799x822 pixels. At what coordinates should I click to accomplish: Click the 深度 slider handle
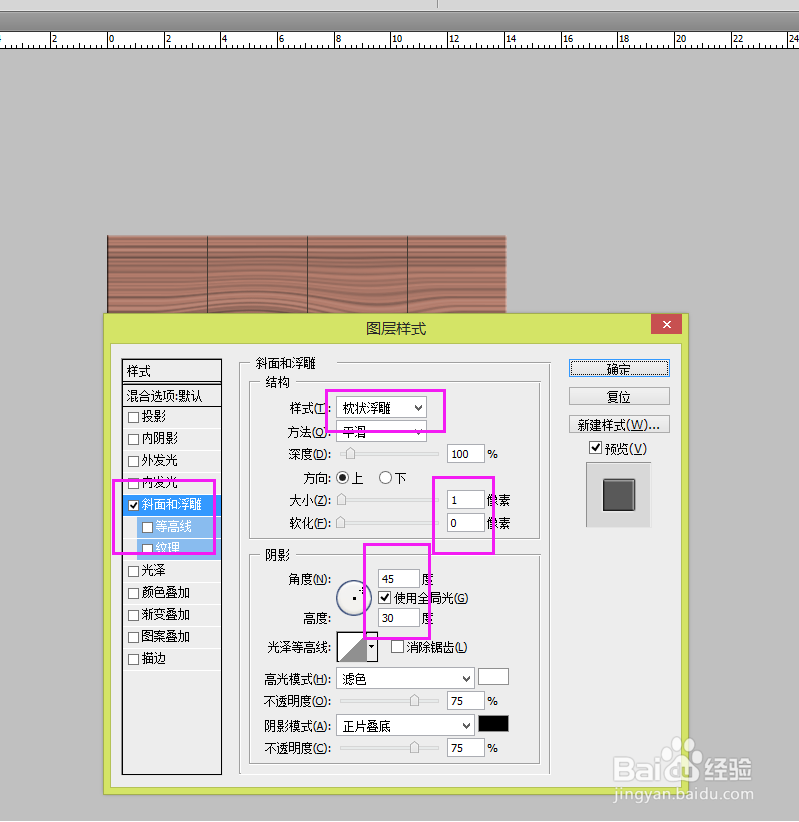click(x=350, y=454)
